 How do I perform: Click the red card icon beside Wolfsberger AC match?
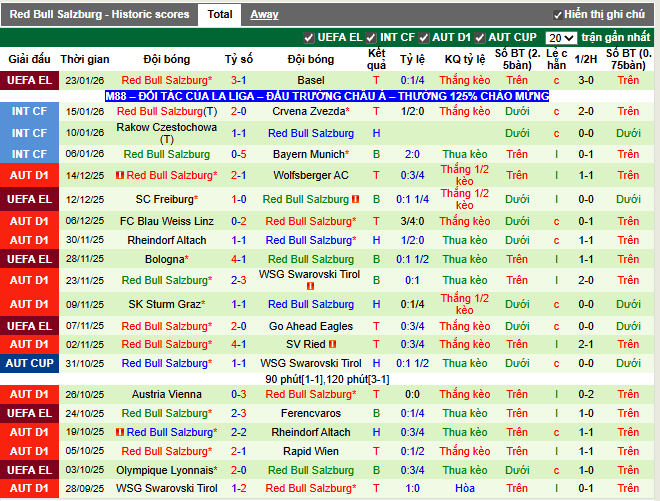click(120, 175)
